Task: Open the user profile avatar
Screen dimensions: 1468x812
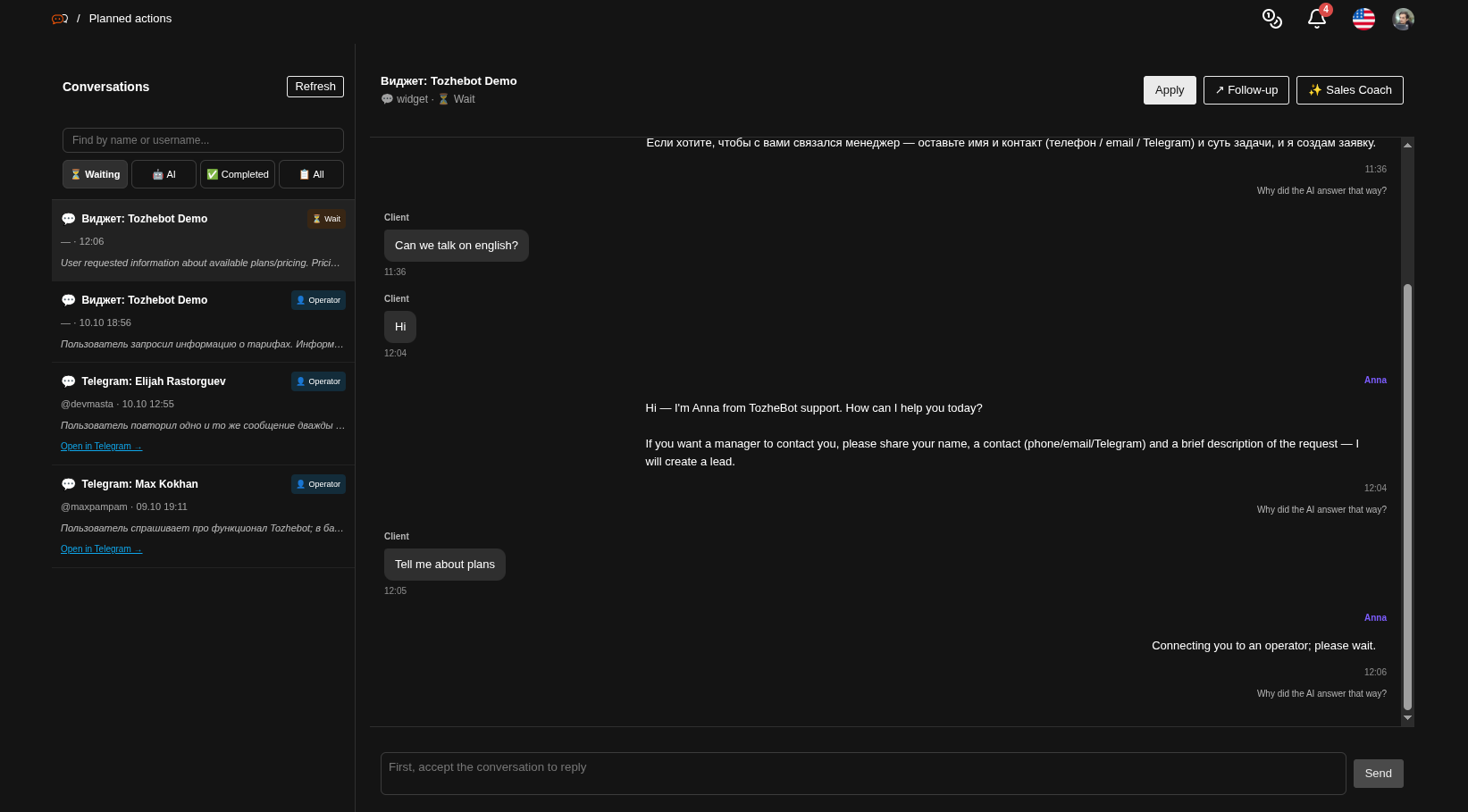Action: [1404, 19]
